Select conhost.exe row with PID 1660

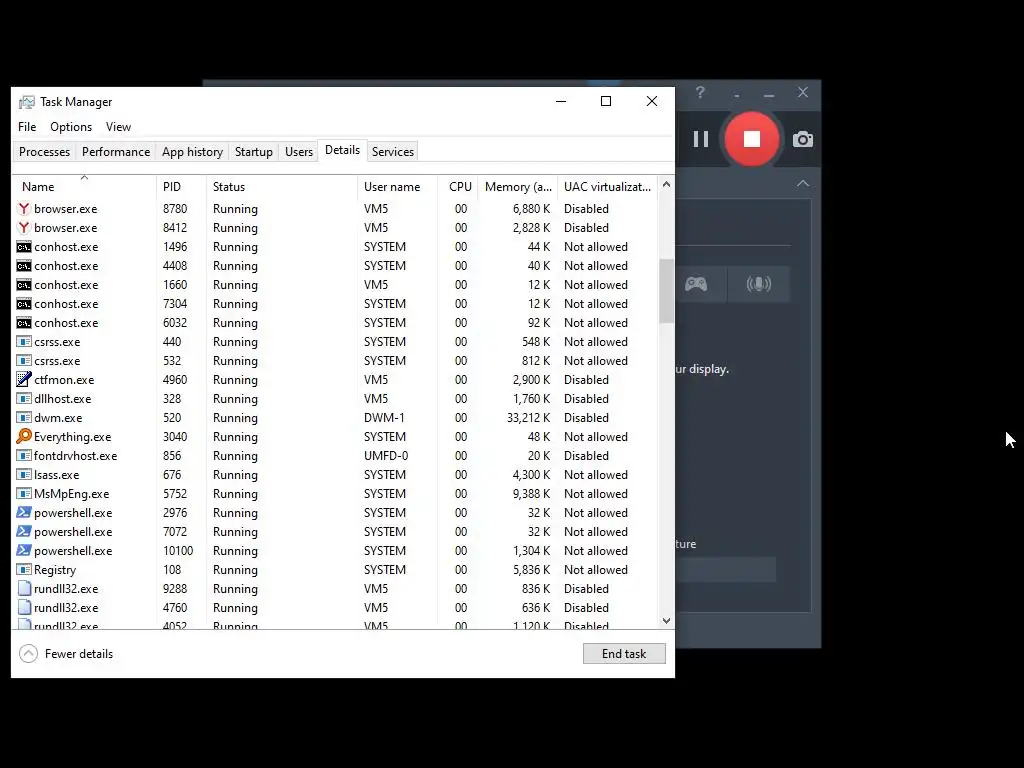click(x=336, y=285)
